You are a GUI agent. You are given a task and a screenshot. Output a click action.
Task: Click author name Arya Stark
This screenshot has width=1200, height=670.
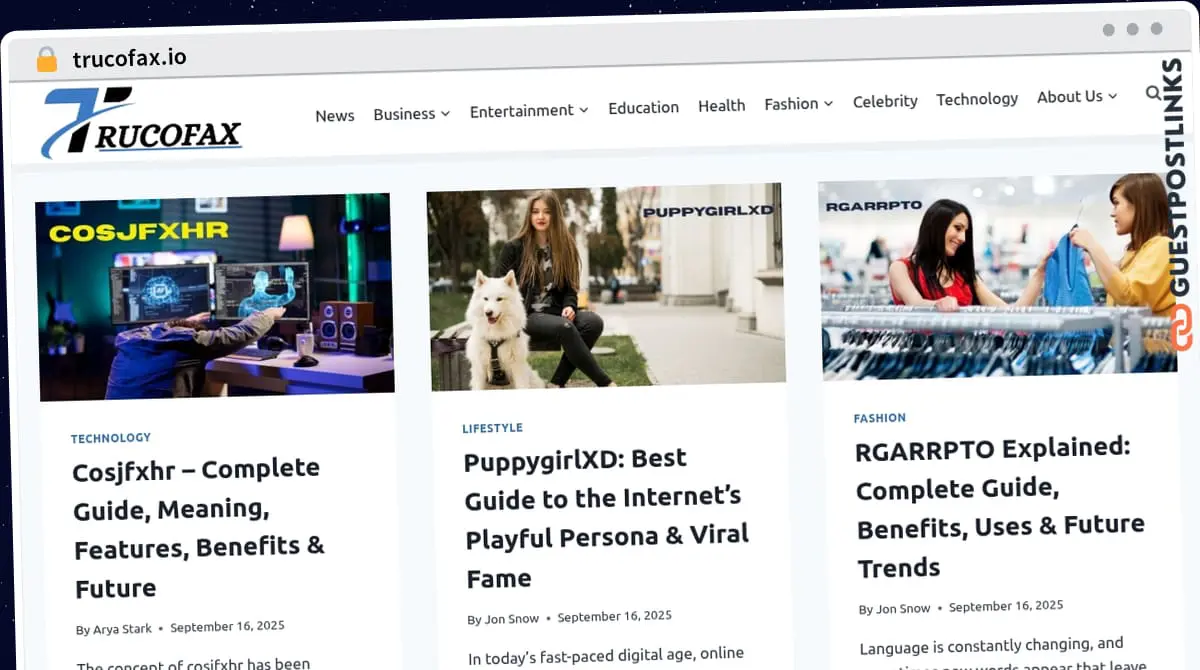coord(122,629)
